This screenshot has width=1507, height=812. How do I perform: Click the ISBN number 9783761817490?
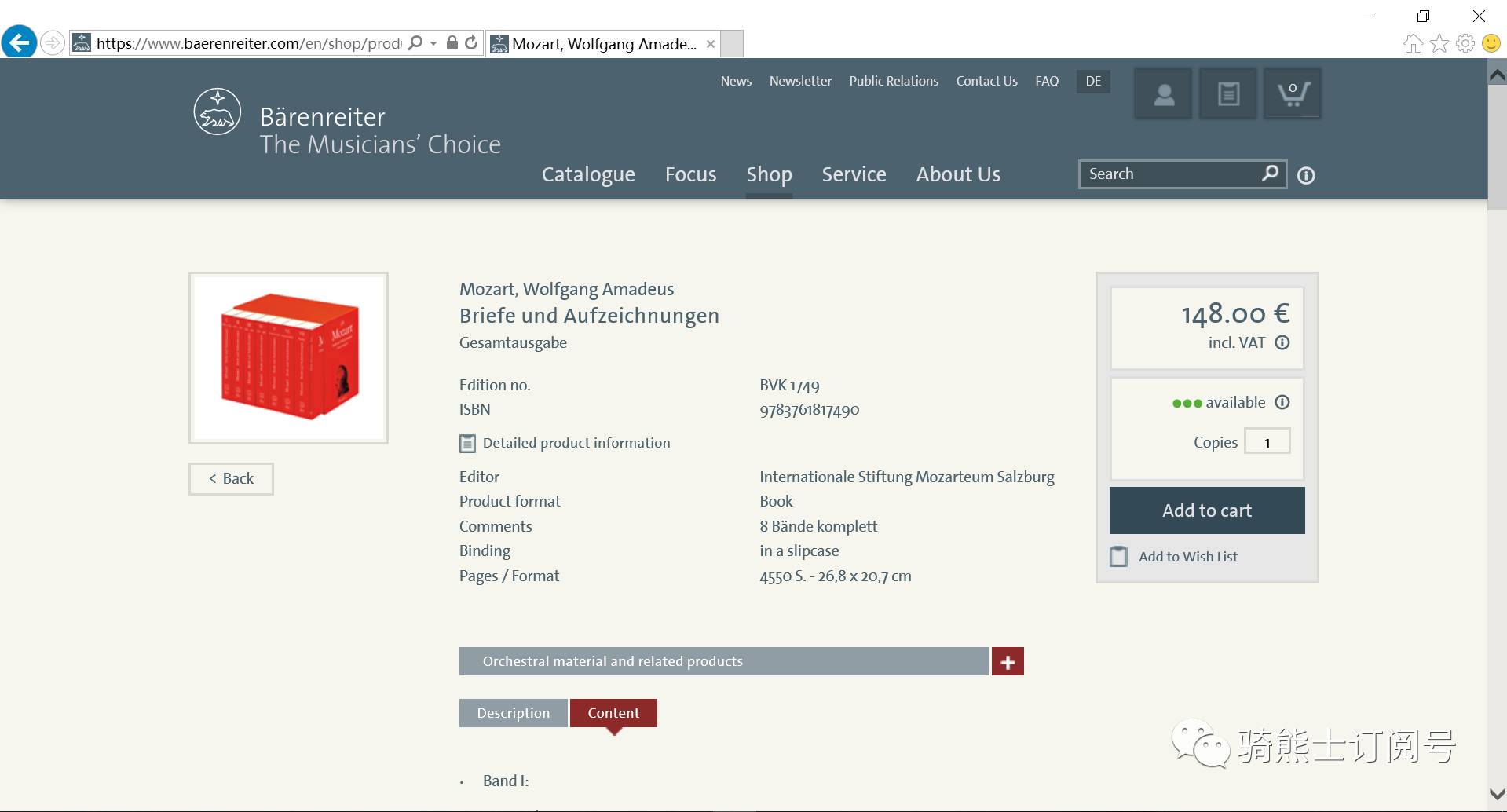(809, 410)
